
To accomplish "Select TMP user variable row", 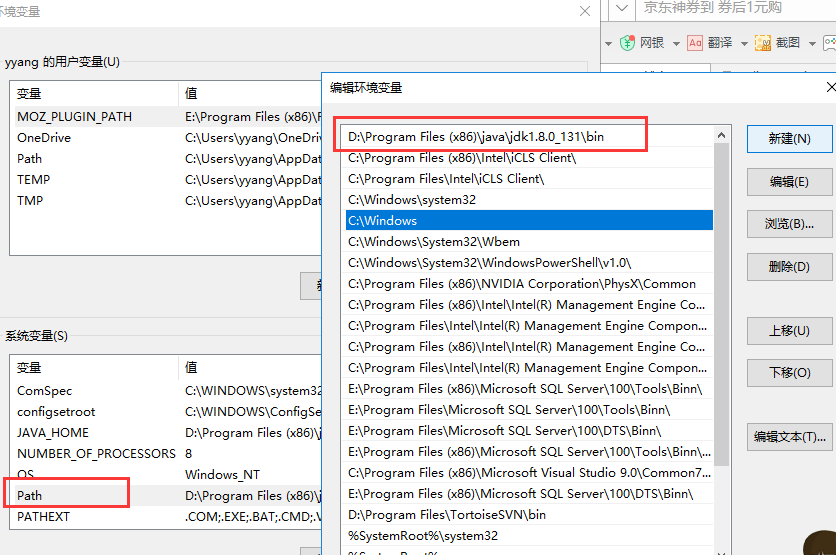I will 167,200.
